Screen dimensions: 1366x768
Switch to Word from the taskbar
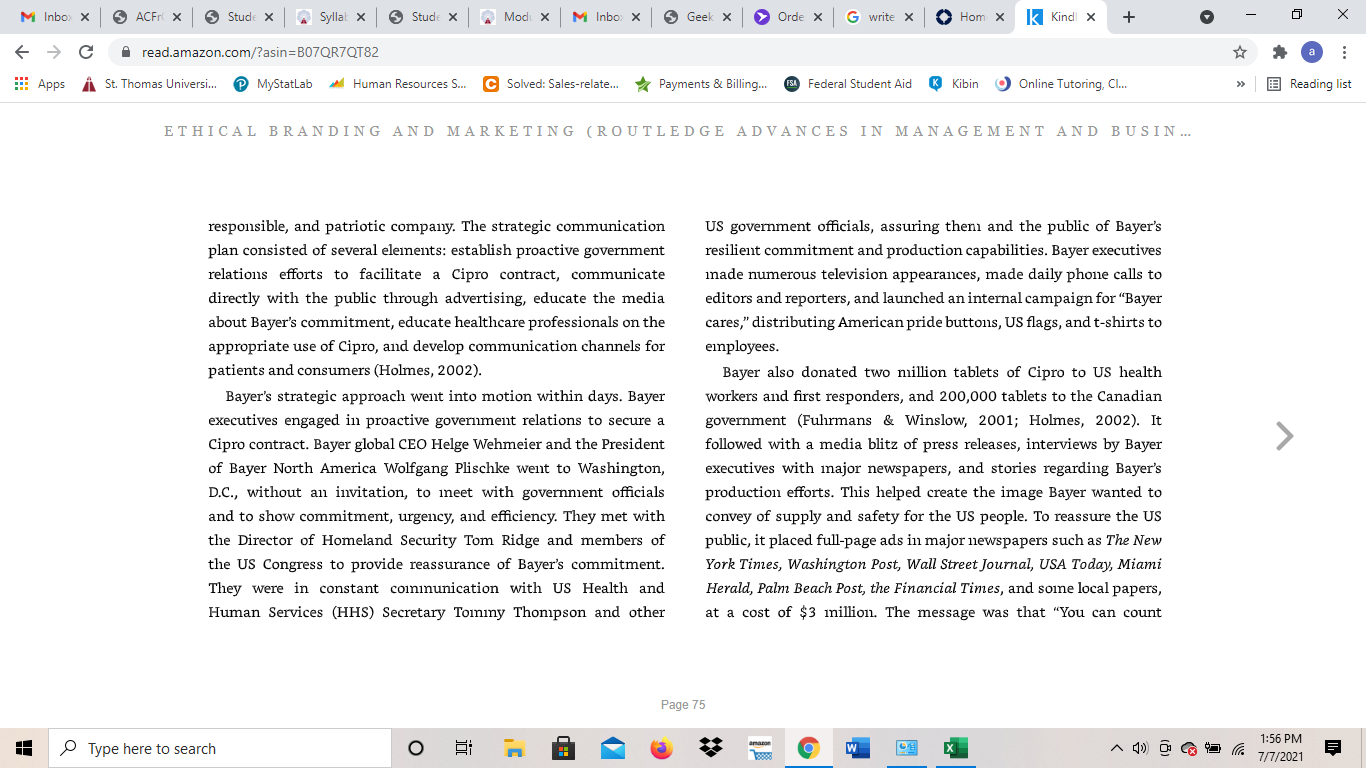(857, 748)
